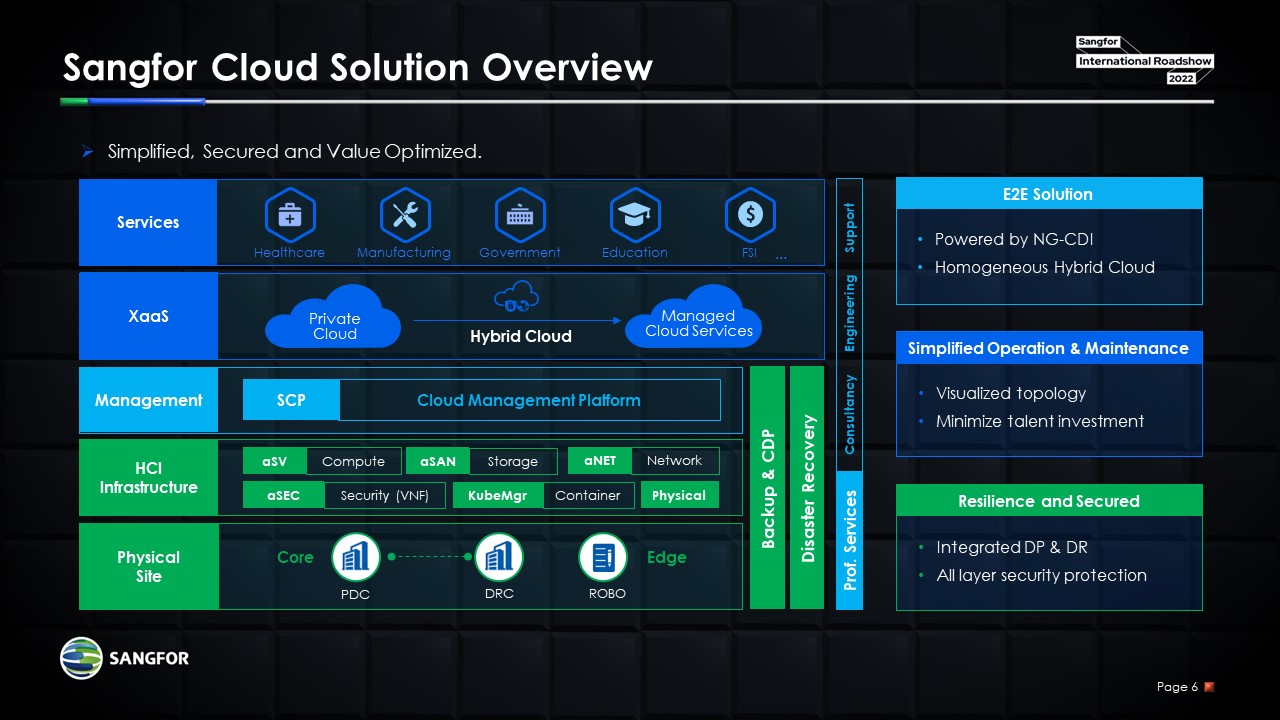
Task: Click the Education graduation cap icon
Action: click(x=635, y=214)
